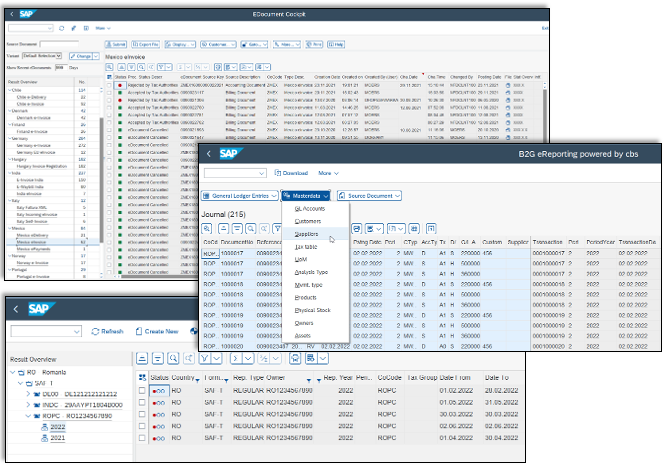Click Refresh in the bottom SAP window
Image resolution: width=667 pixels, height=467 pixels.
click(x=108, y=331)
